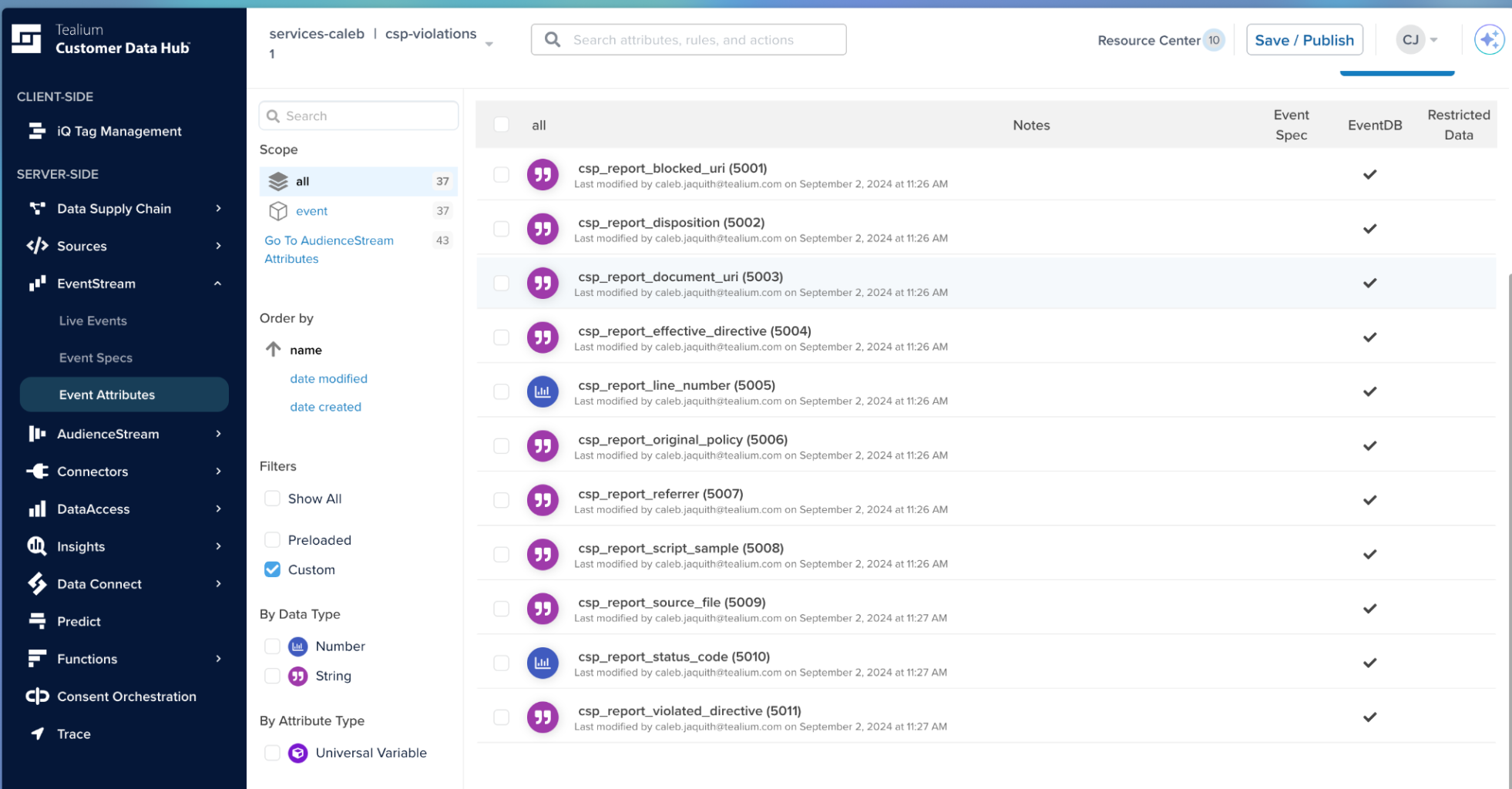Click the AudienceStream sidebar icon

[37, 434]
